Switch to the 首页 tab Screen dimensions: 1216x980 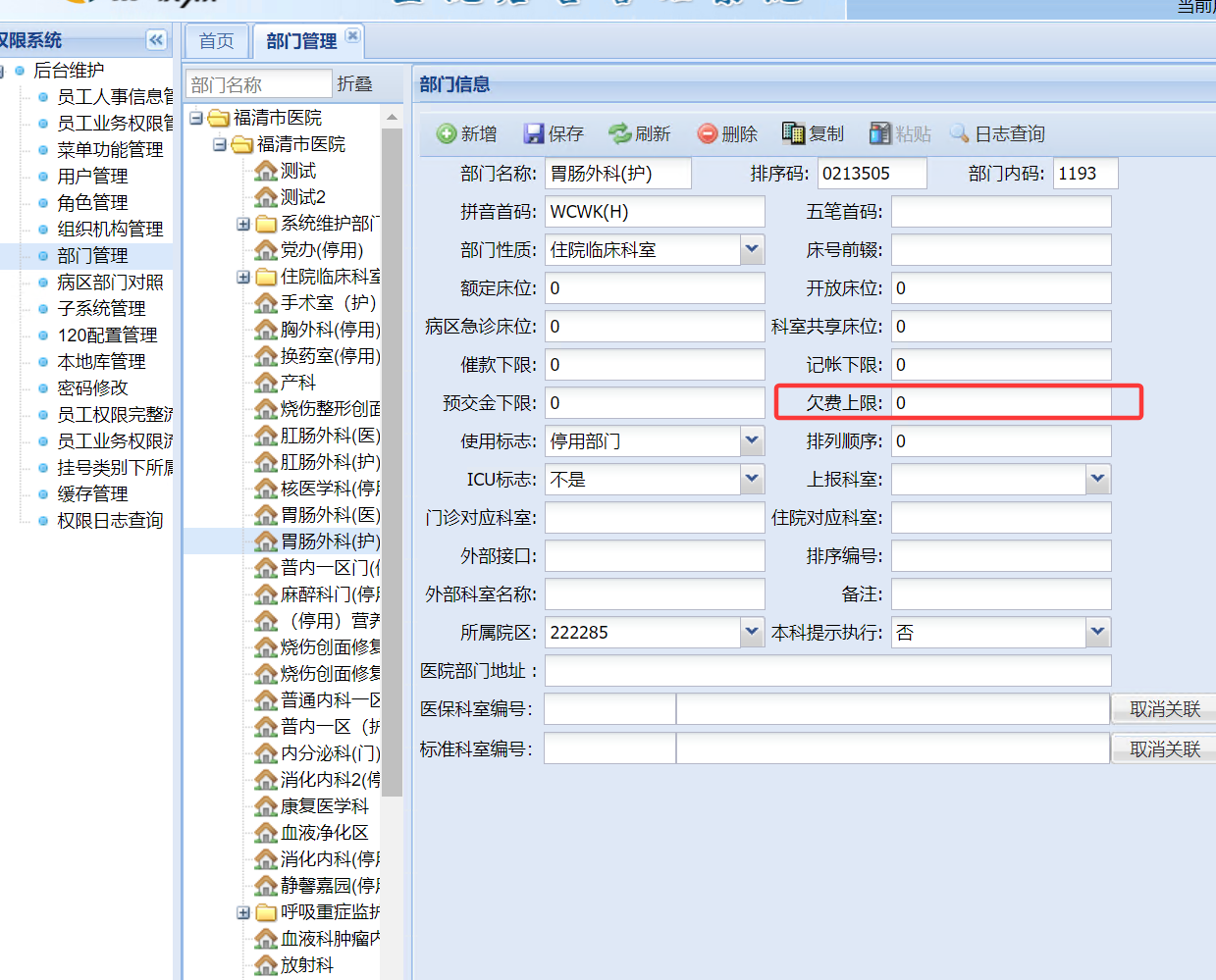216,41
